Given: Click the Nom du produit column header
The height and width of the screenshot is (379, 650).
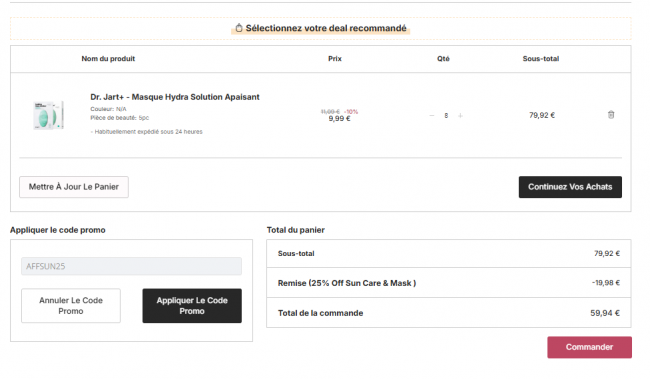Looking at the screenshot, I should (x=108, y=59).
